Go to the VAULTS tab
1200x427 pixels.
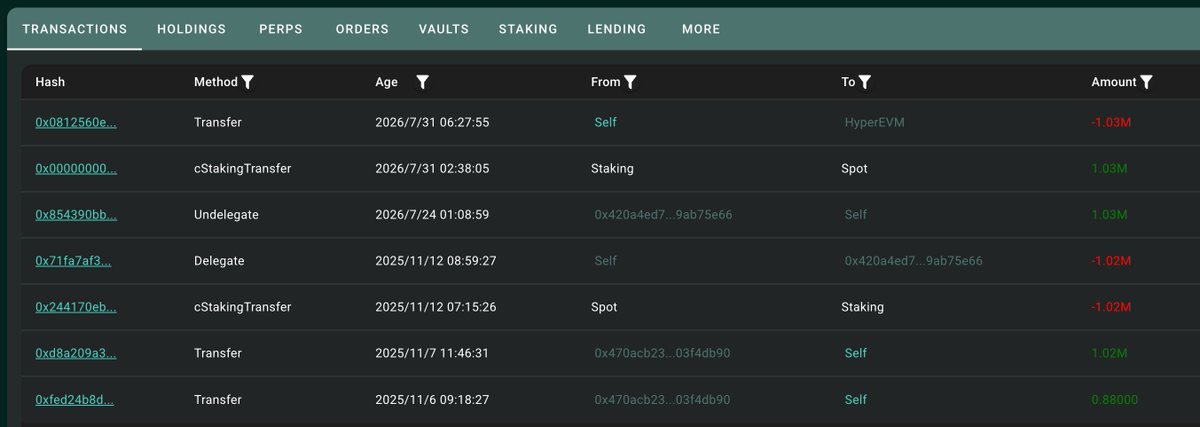[444, 29]
